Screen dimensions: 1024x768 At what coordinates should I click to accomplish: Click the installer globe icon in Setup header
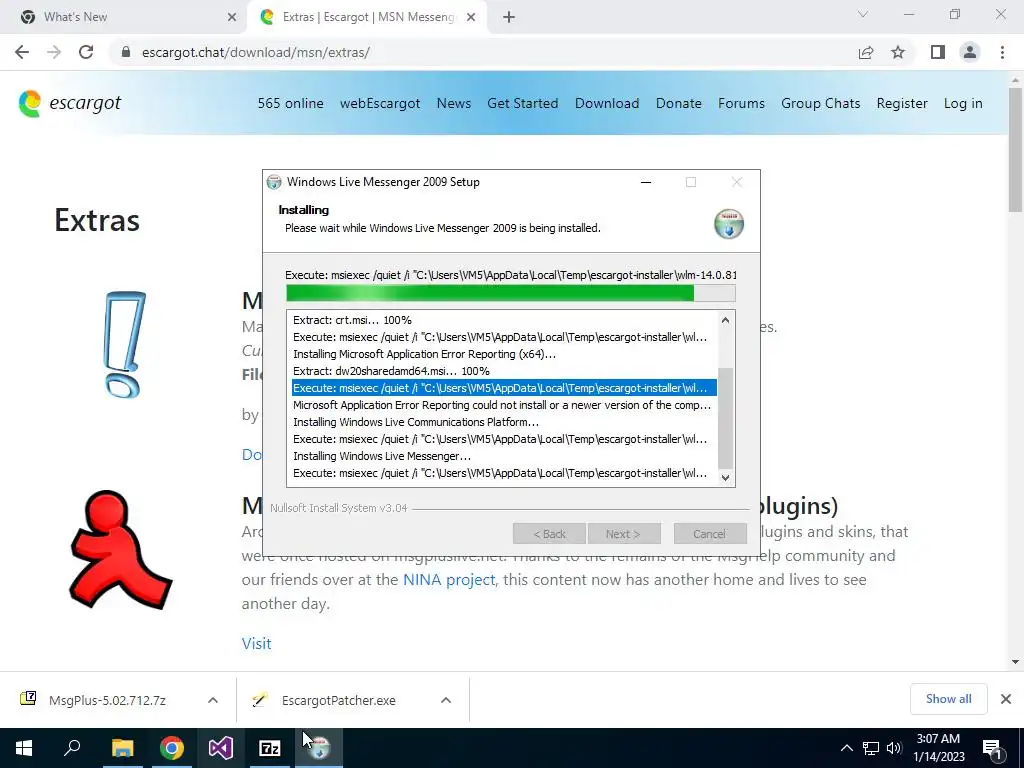(x=729, y=223)
